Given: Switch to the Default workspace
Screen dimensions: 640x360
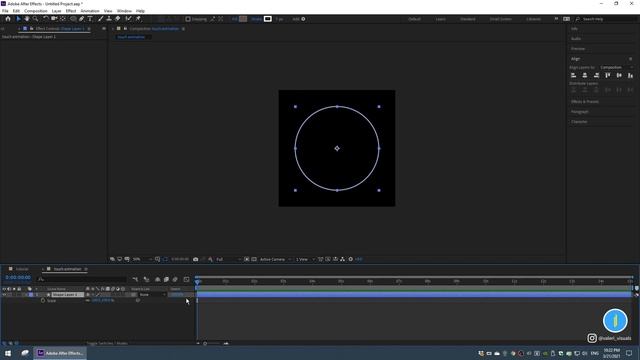Looking at the screenshot, I should 414,19.
